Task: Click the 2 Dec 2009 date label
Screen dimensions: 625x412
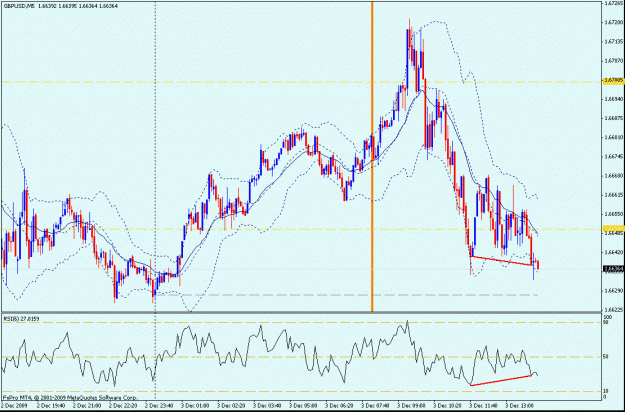Action: point(13,406)
